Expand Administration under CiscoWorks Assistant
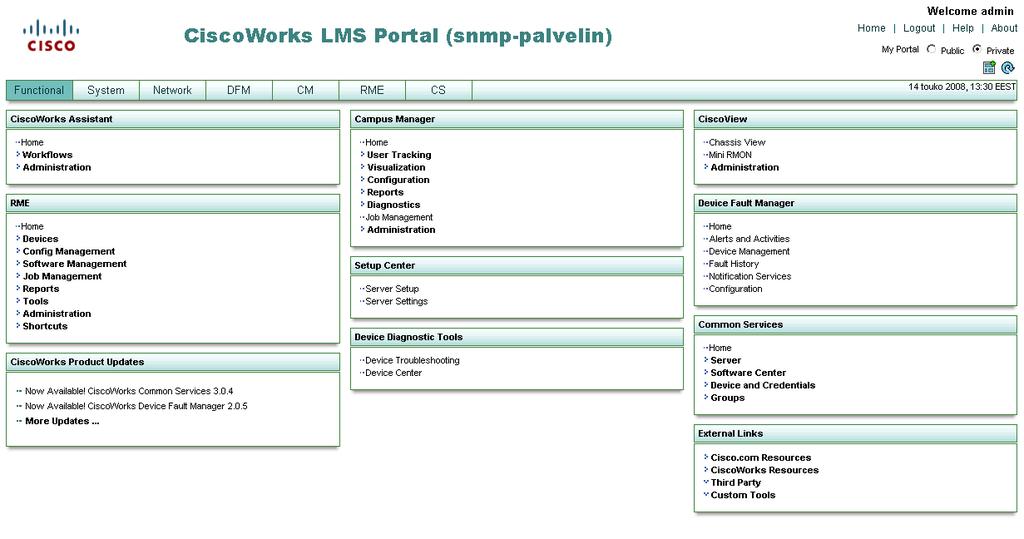Screen dimensions: 1024x539 pos(57,167)
